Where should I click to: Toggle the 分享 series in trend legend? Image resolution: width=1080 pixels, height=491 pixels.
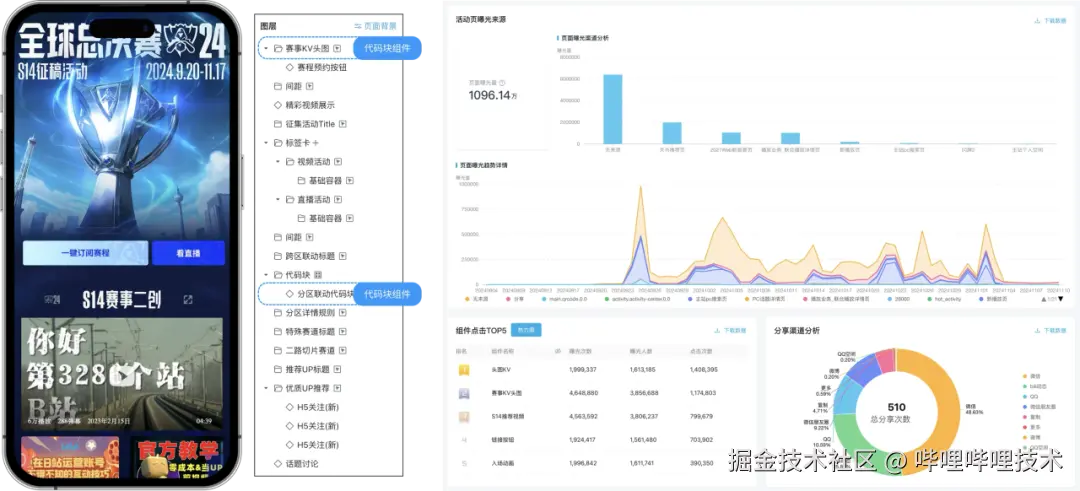tap(514, 299)
